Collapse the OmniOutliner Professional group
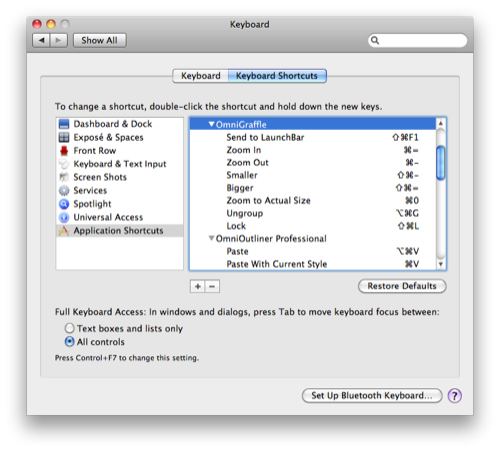The height and width of the screenshot is (452, 500). point(211,238)
